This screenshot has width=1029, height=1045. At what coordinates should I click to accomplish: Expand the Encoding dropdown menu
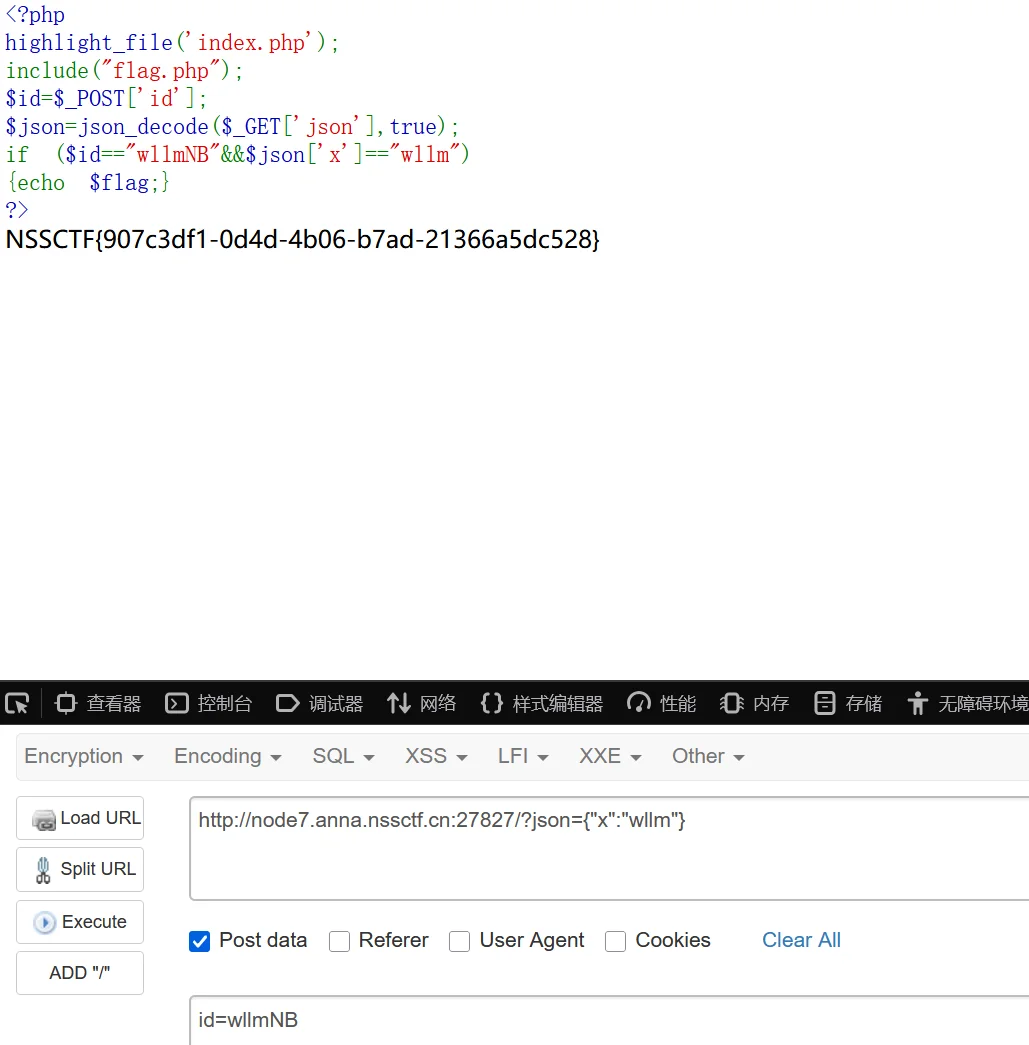point(227,756)
